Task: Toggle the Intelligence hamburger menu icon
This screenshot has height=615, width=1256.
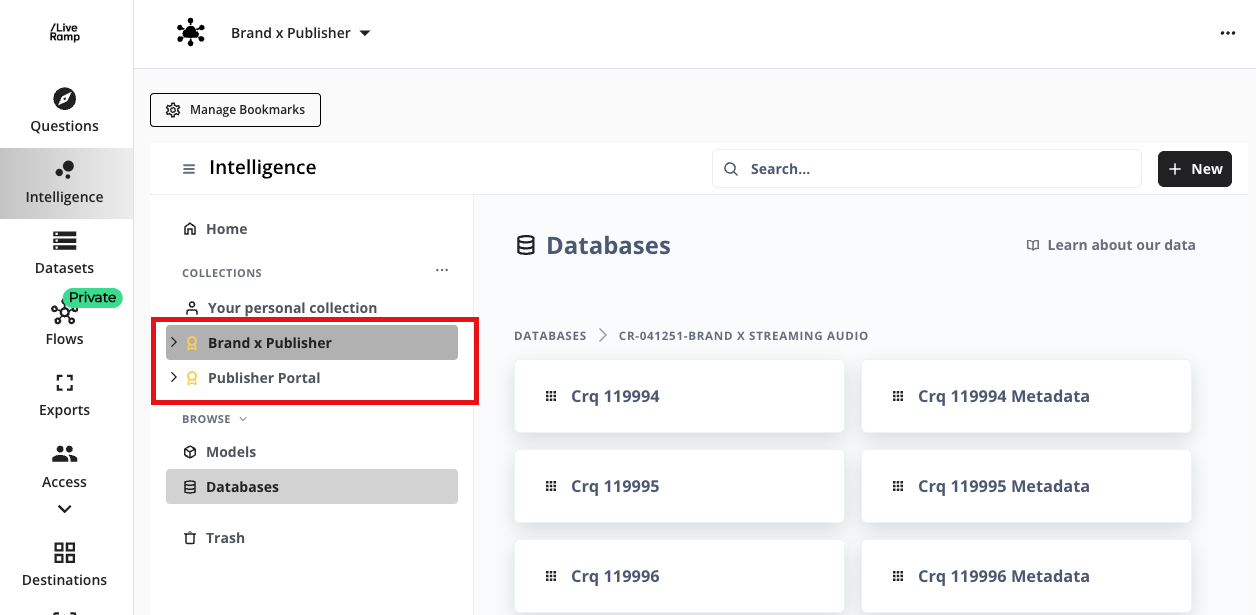Action: [x=189, y=169]
